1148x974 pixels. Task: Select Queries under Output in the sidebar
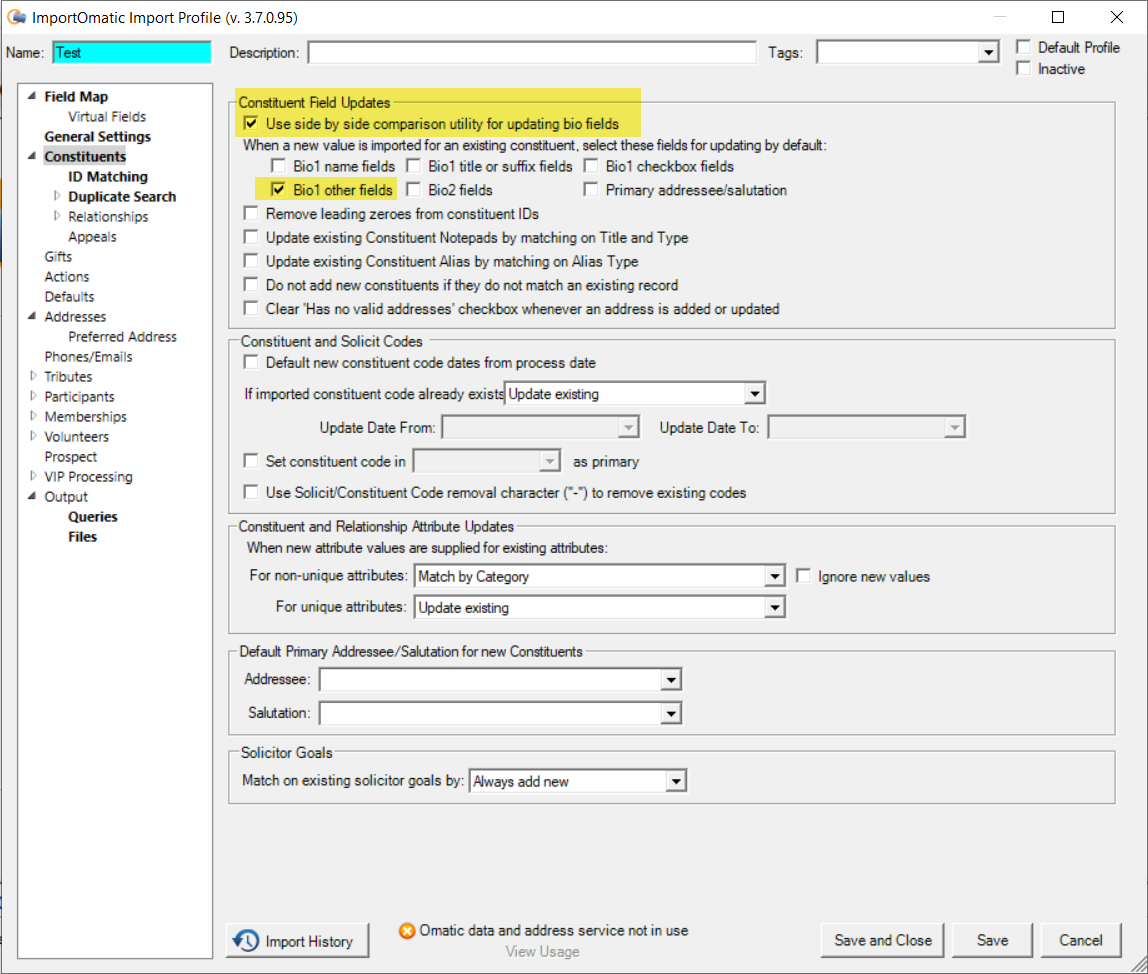92,516
